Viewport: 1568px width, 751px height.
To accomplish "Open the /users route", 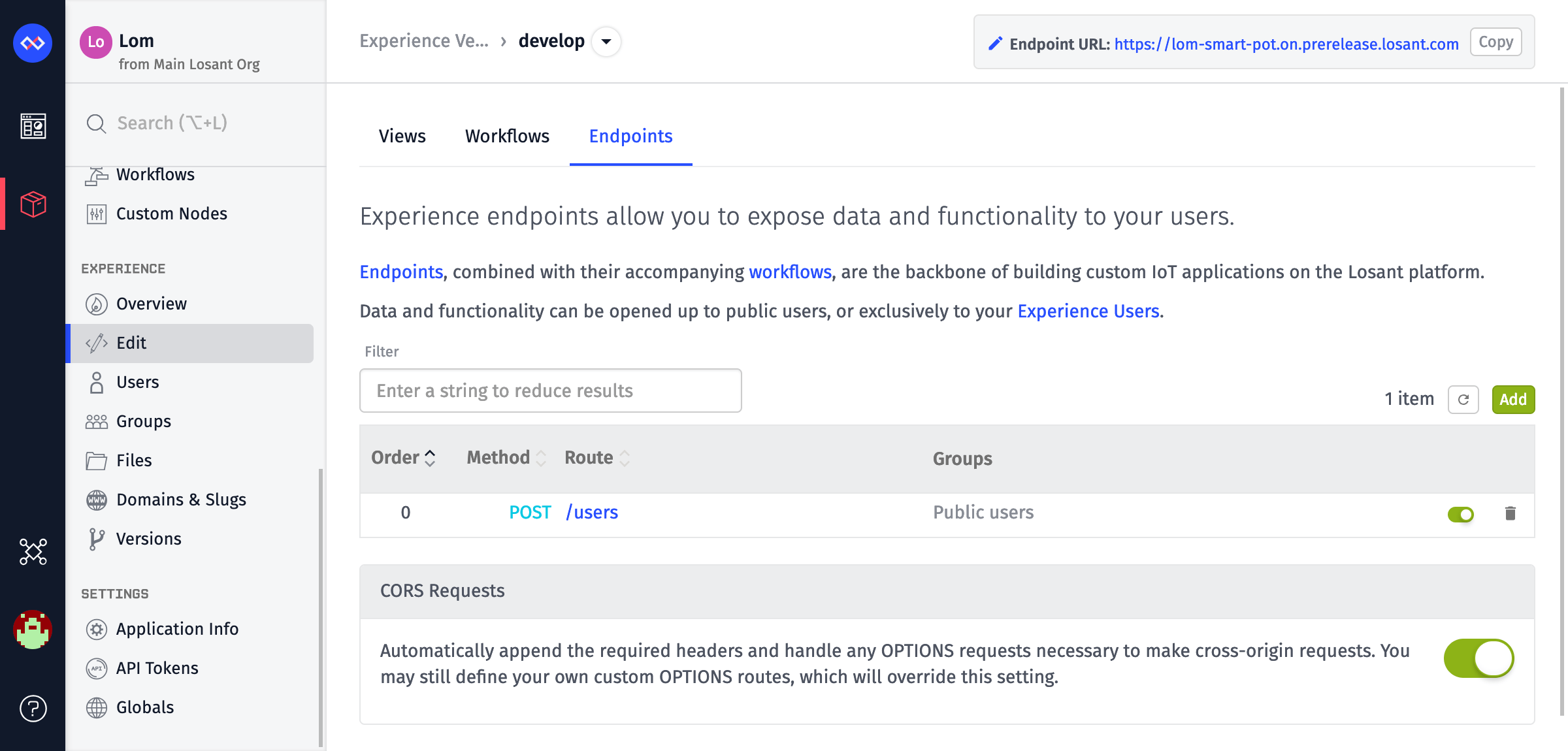I will click(x=592, y=513).
